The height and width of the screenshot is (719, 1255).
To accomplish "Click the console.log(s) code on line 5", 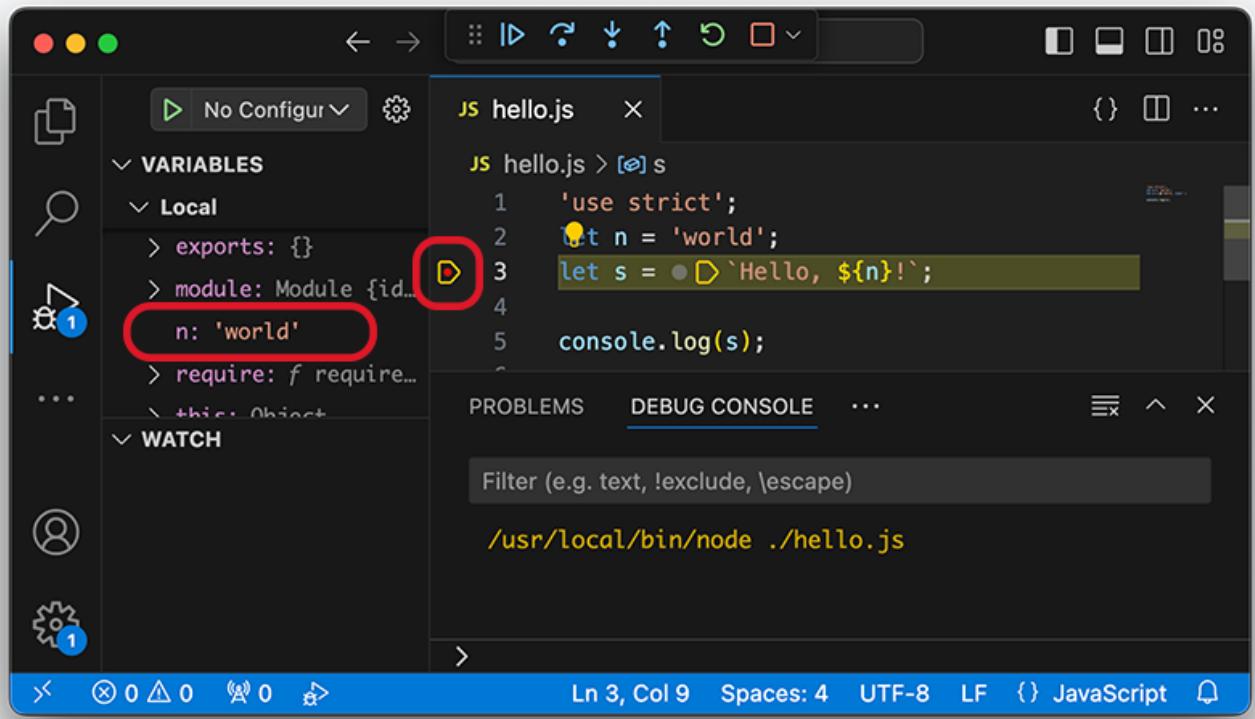I will tap(661, 342).
